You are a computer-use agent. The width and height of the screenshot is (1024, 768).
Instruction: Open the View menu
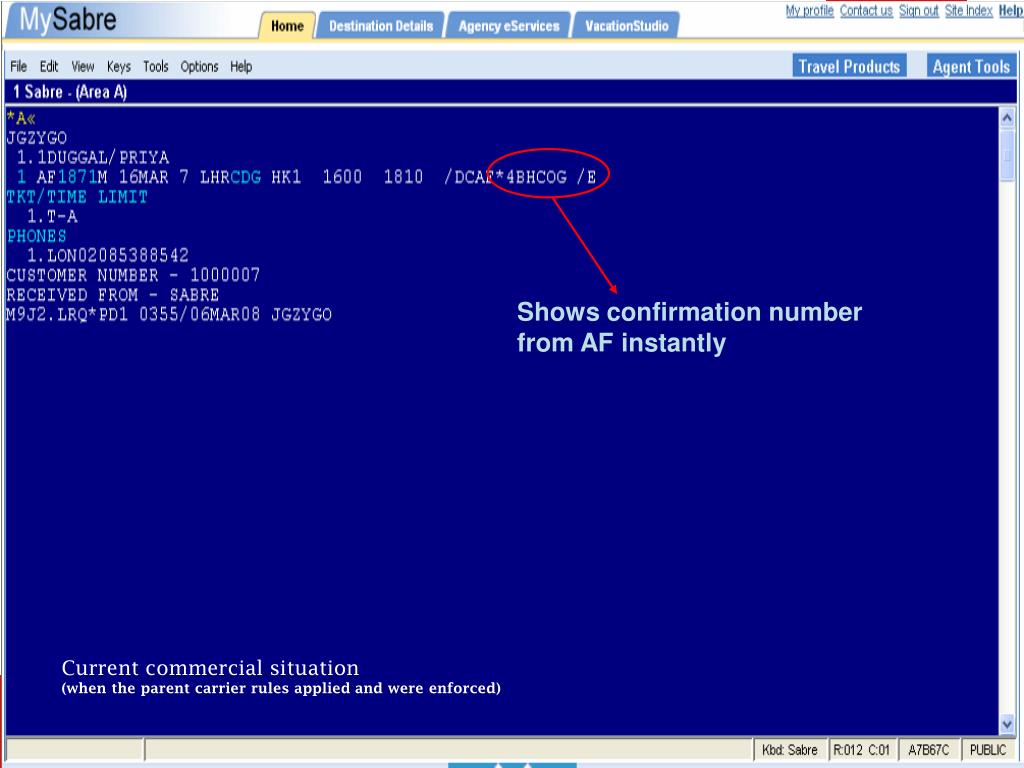click(x=83, y=67)
